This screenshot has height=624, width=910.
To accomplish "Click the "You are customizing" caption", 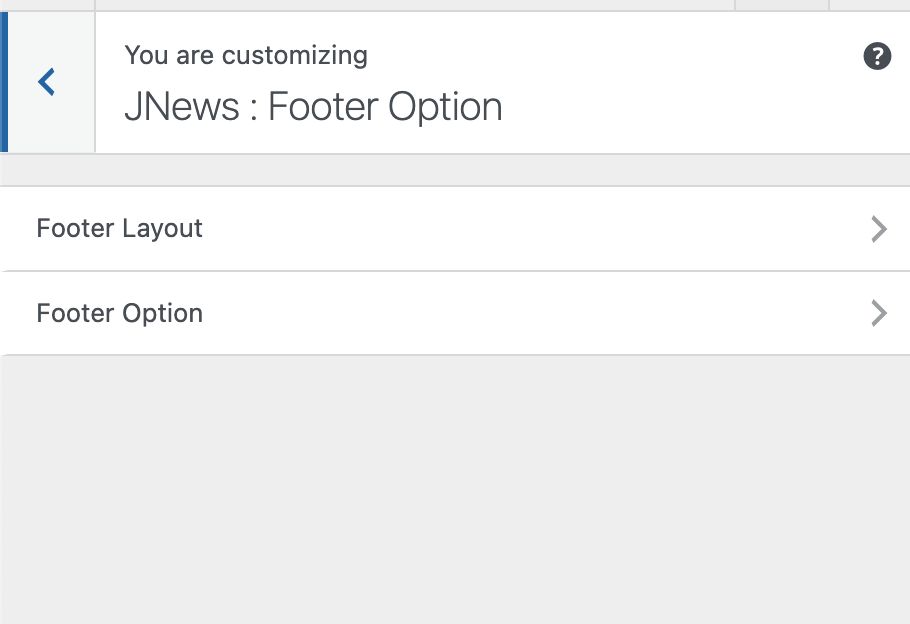I will pos(246,55).
